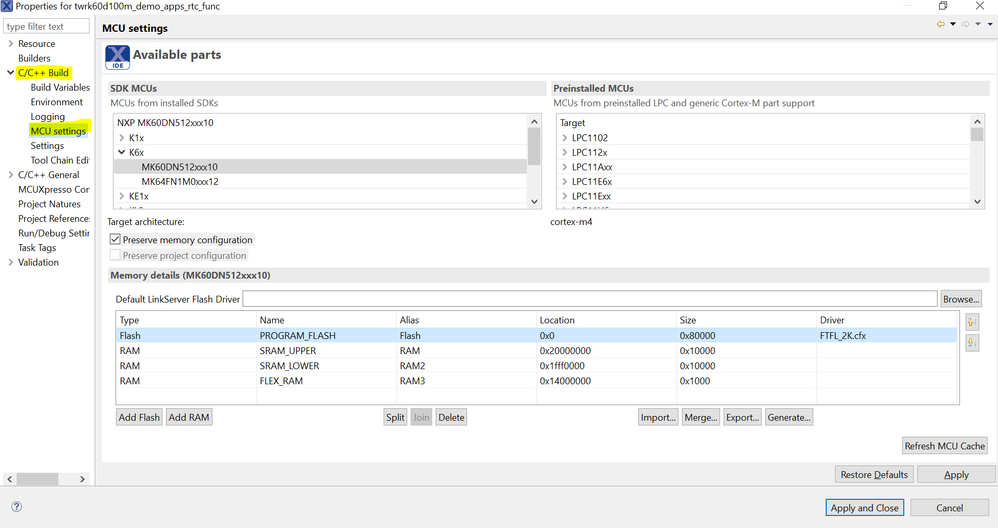Expand the LPC1102 preinstalled target
Viewport: 998px width, 528px height.
click(565, 137)
